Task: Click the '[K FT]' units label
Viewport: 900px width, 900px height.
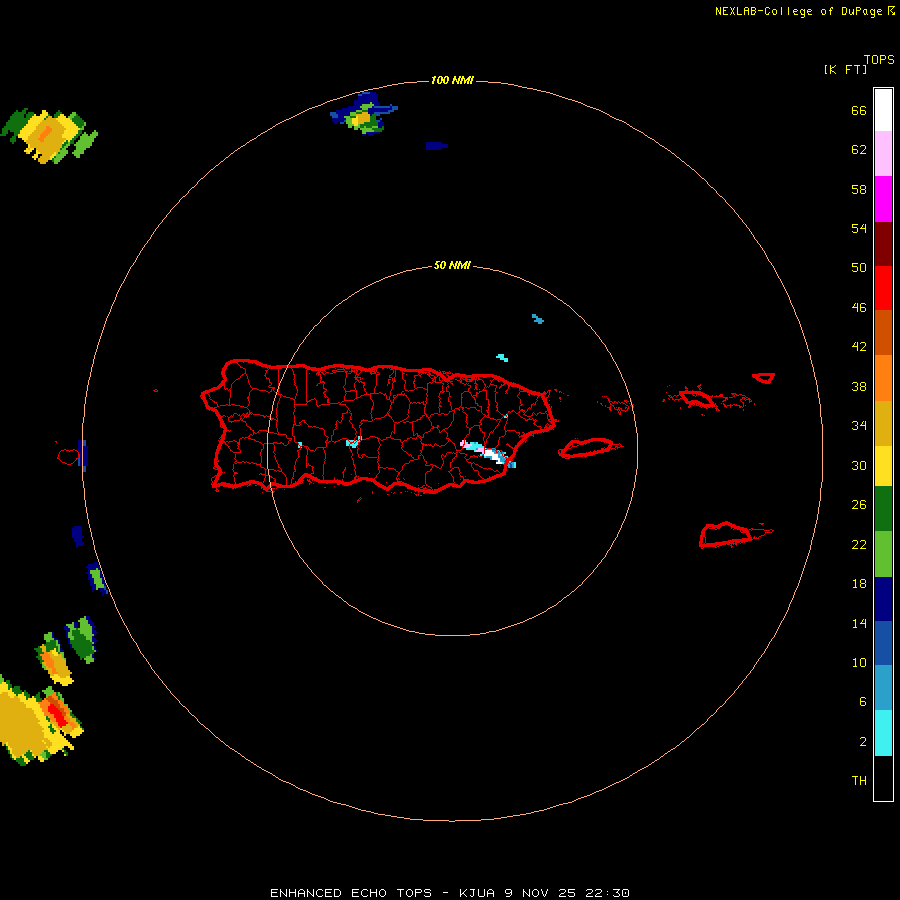Action: 845,70
